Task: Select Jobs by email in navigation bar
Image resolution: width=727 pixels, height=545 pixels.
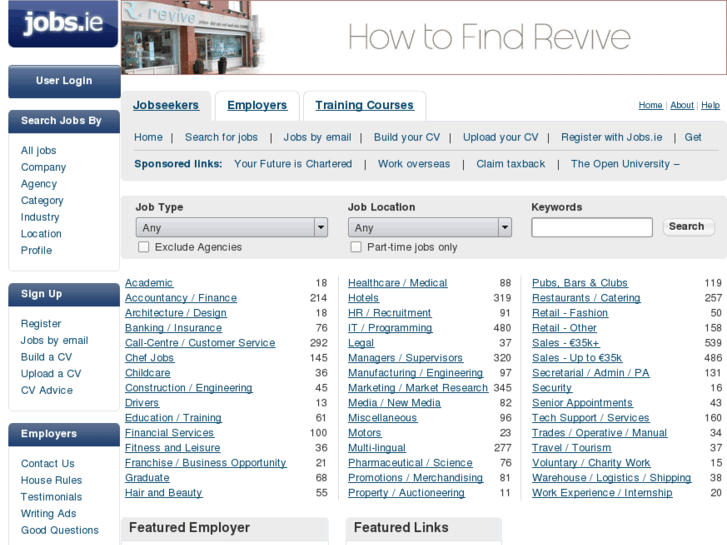Action: point(318,137)
